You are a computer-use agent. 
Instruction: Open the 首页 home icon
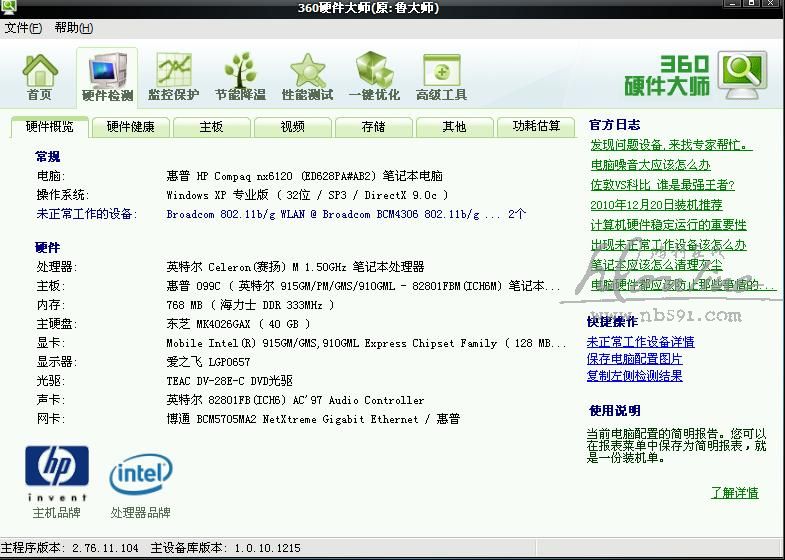40,78
